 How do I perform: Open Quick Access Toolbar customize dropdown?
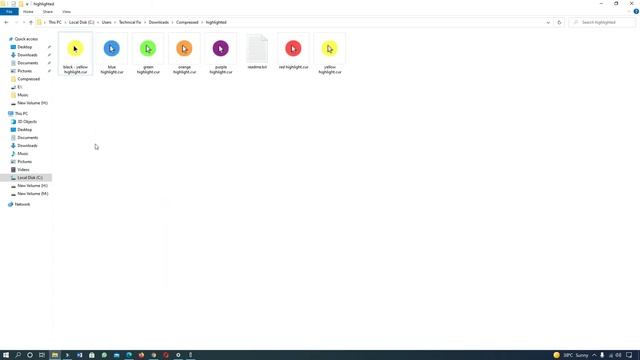click(x=27, y=4)
